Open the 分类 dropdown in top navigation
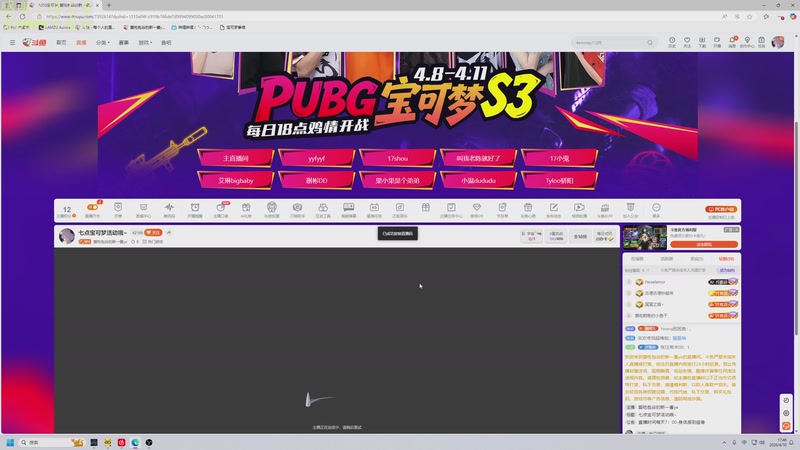Image resolution: width=800 pixels, height=450 pixels. [103, 42]
